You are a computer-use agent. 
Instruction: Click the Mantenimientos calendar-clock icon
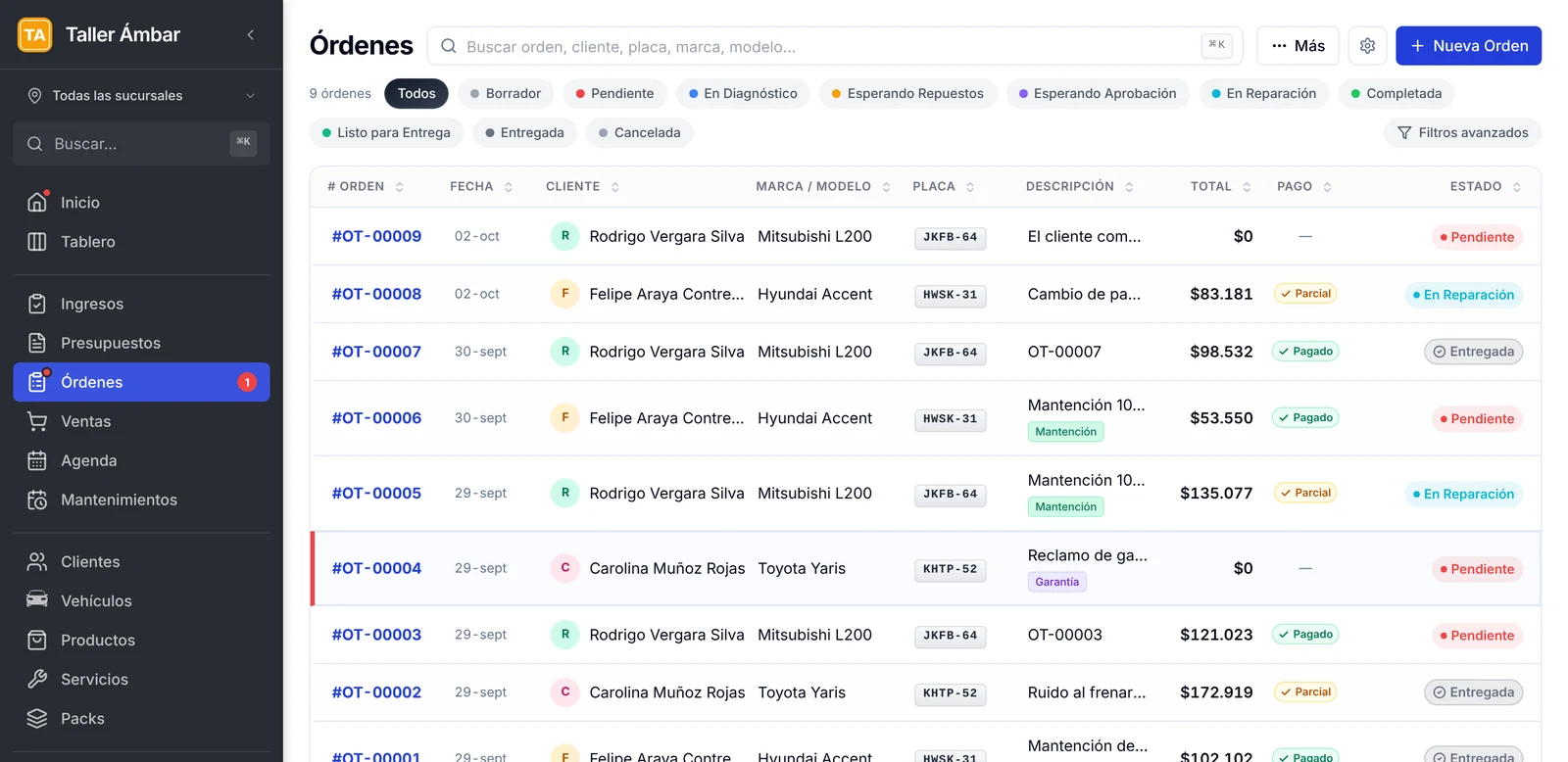point(37,500)
